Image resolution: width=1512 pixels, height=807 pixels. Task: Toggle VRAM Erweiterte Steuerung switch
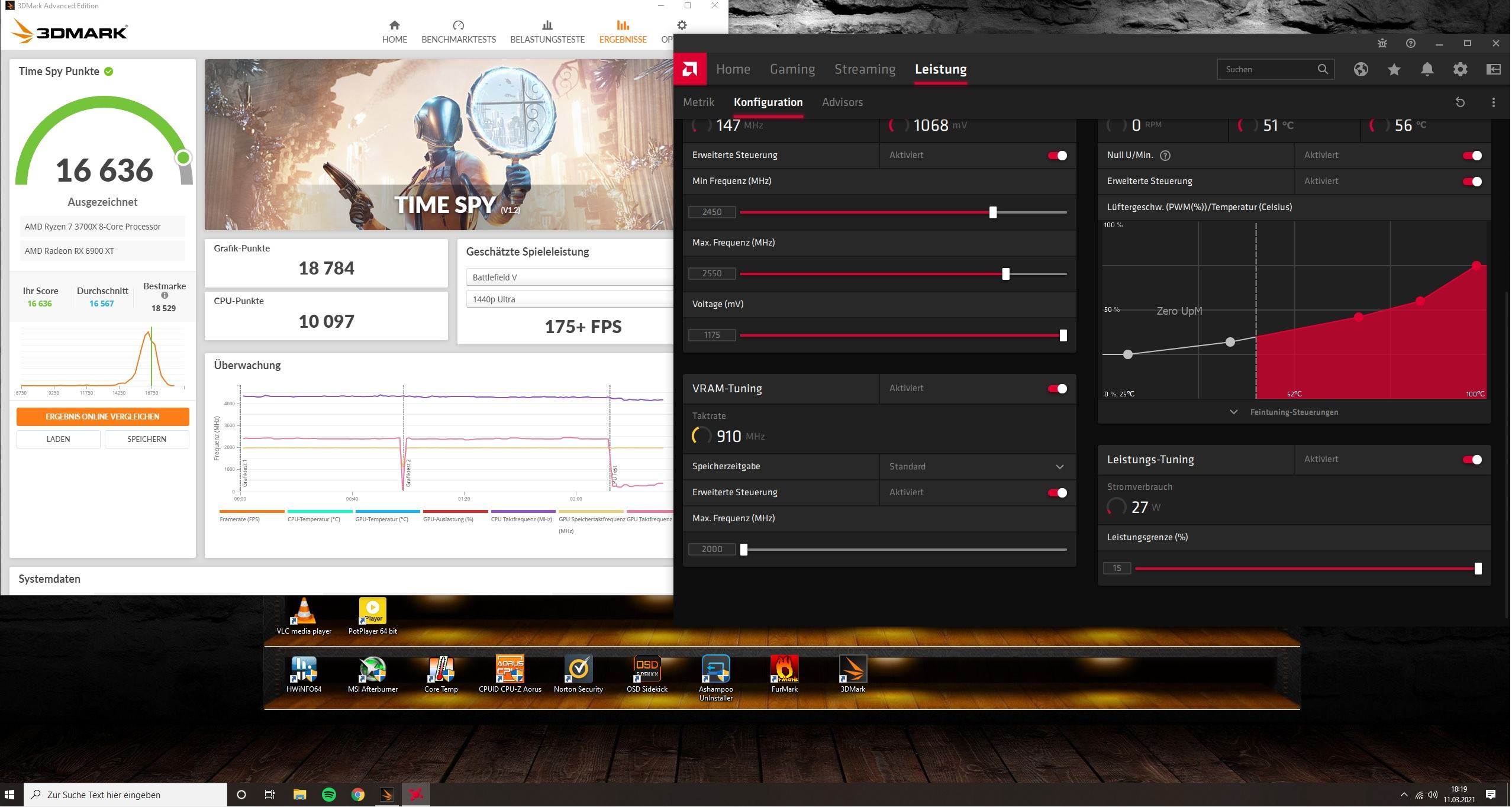coord(1057,493)
